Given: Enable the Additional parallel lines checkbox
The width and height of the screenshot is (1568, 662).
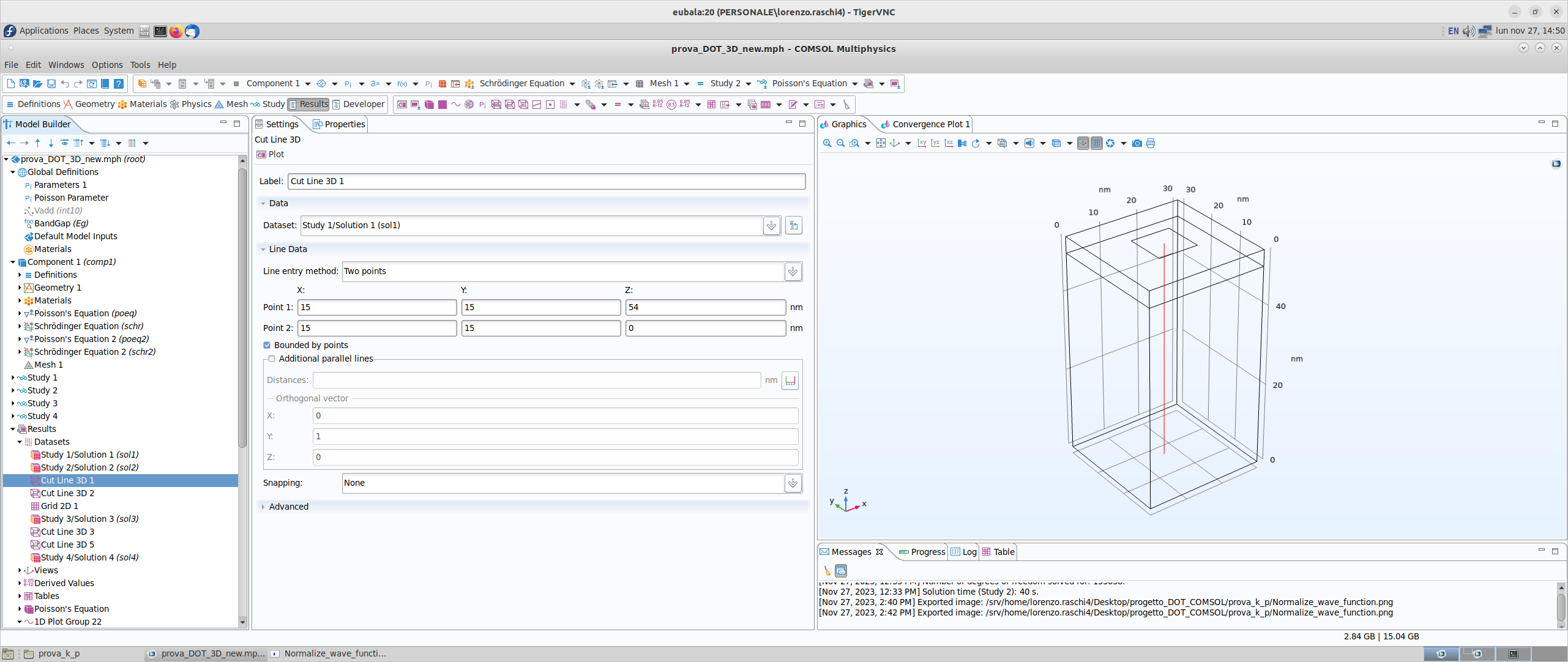Looking at the screenshot, I should coord(272,359).
